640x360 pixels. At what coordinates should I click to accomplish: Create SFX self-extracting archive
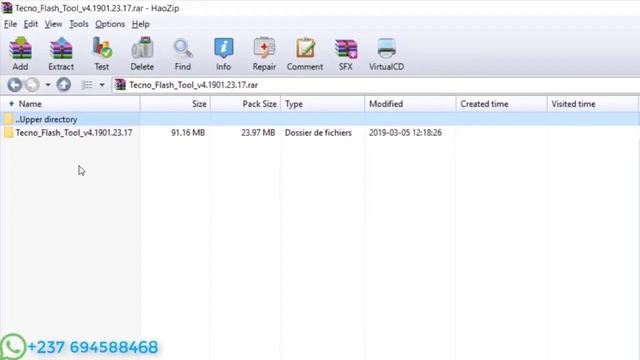(346, 53)
